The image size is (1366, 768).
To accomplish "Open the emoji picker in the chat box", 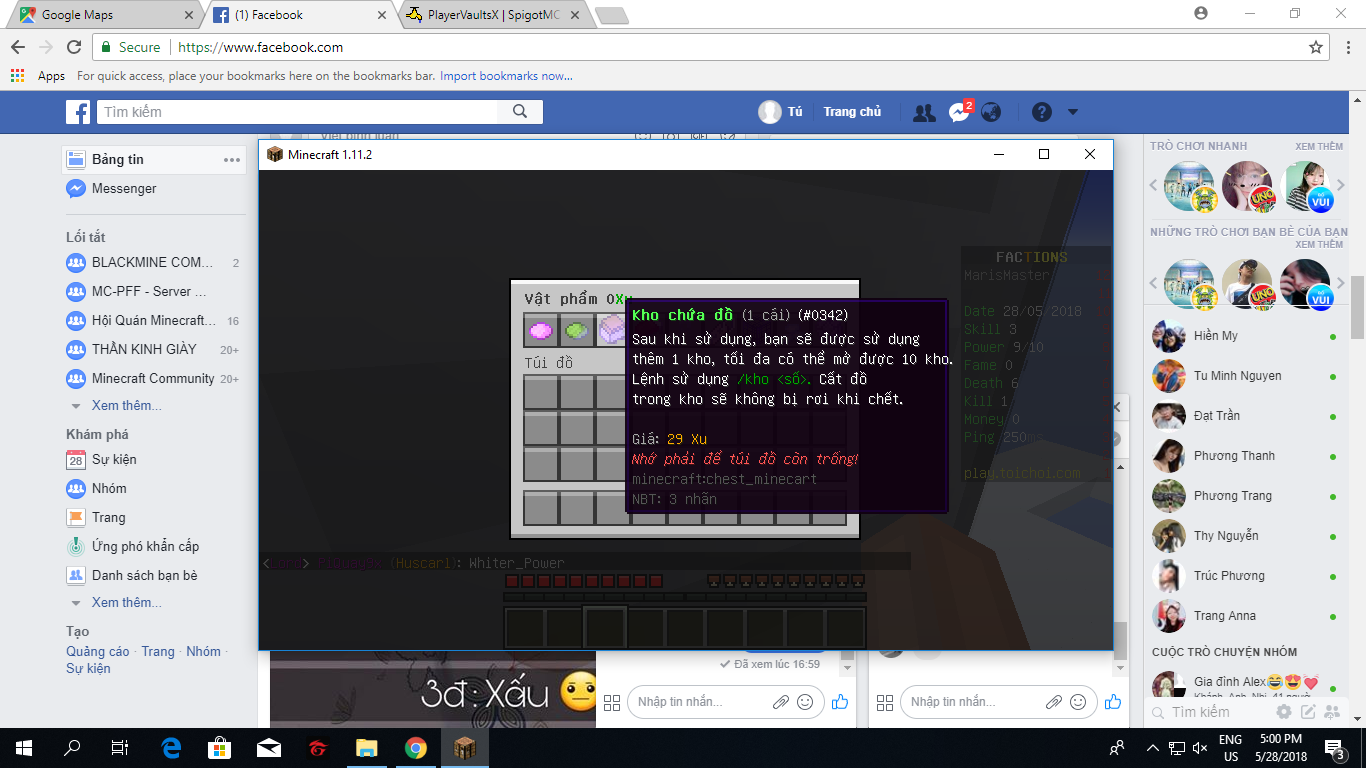I will point(805,702).
